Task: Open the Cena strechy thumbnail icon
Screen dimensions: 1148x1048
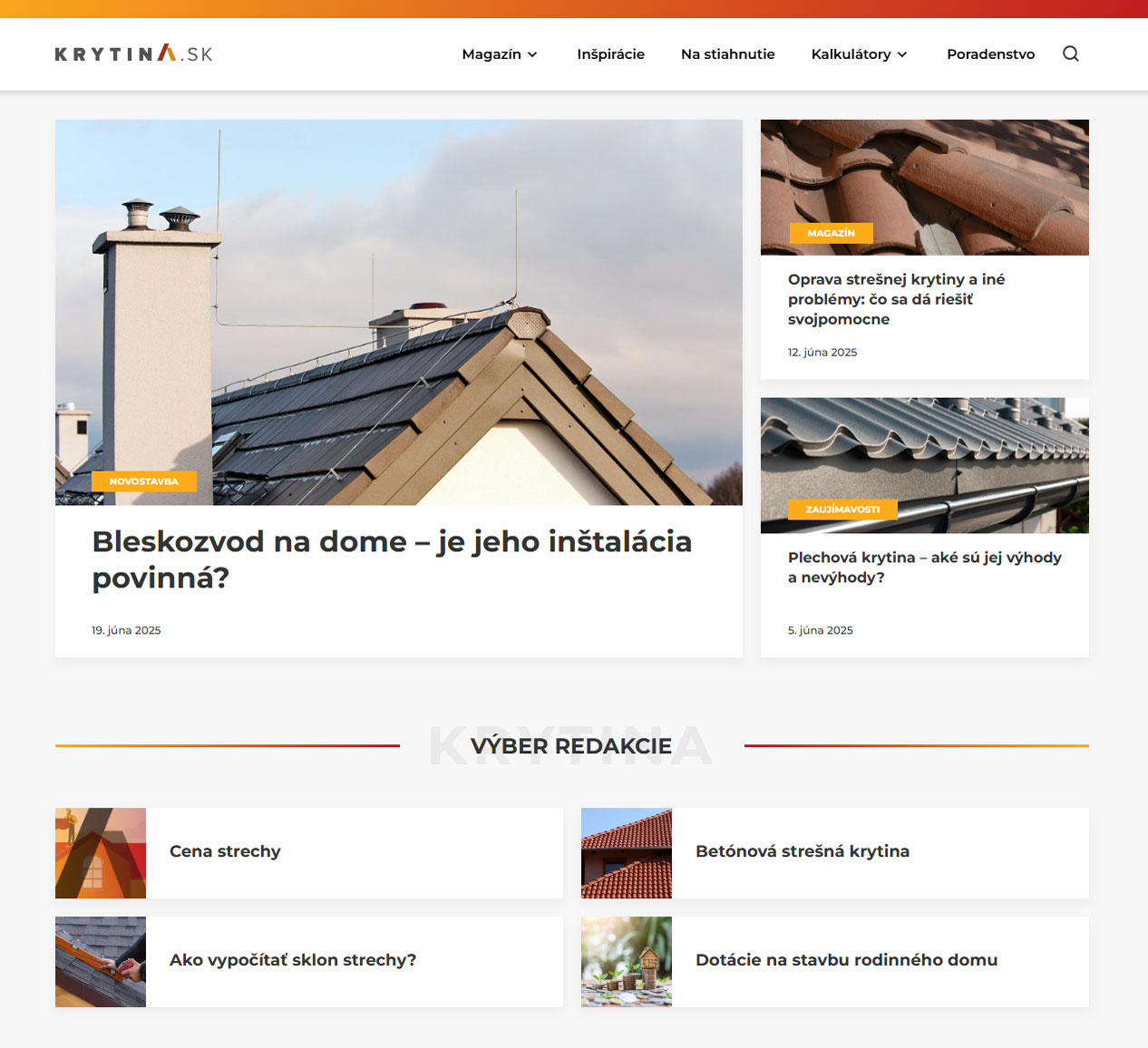Action: (101, 853)
